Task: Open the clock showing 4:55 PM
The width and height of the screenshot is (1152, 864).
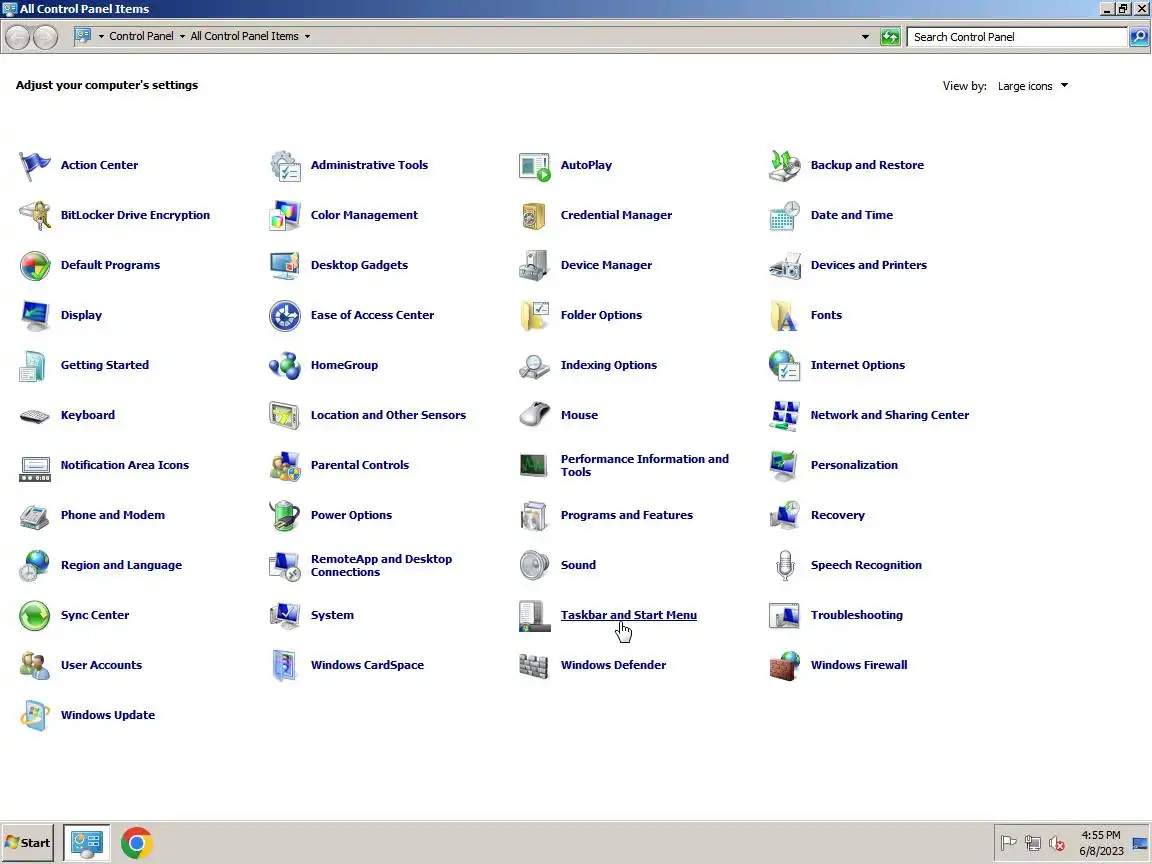Action: (1101, 843)
